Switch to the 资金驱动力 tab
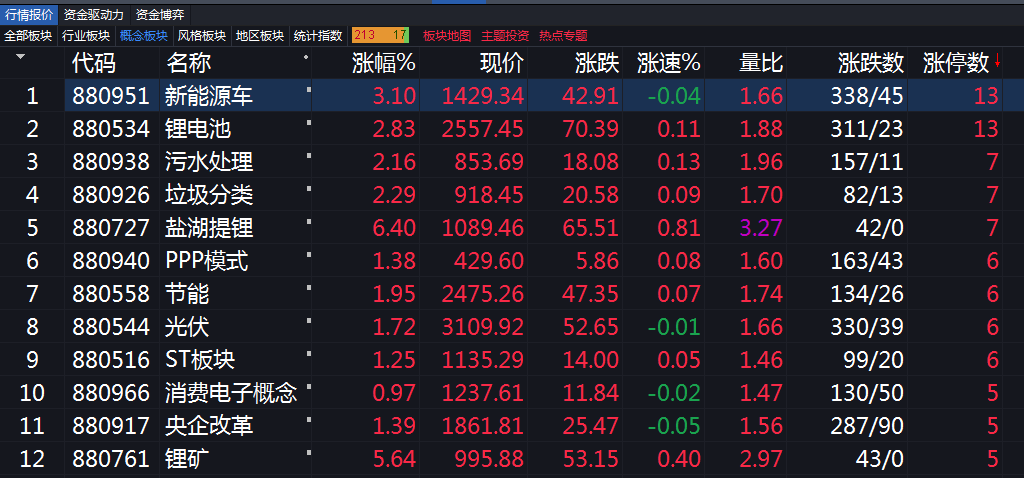Image resolution: width=1024 pixels, height=478 pixels. [93, 14]
